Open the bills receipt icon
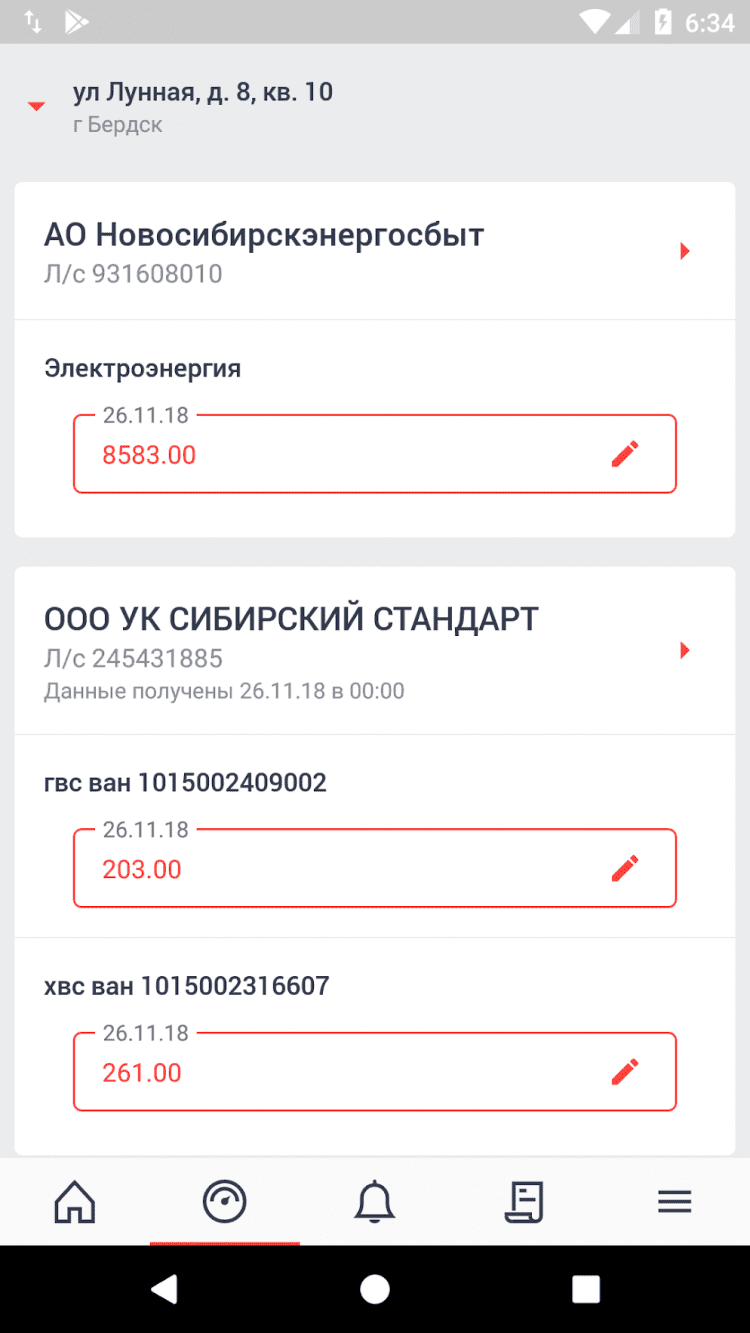This screenshot has width=750, height=1333. (524, 1201)
